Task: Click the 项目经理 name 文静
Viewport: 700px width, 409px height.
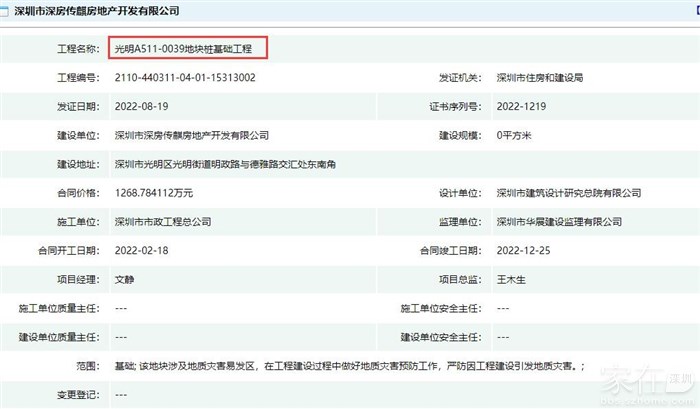Action: click(126, 280)
